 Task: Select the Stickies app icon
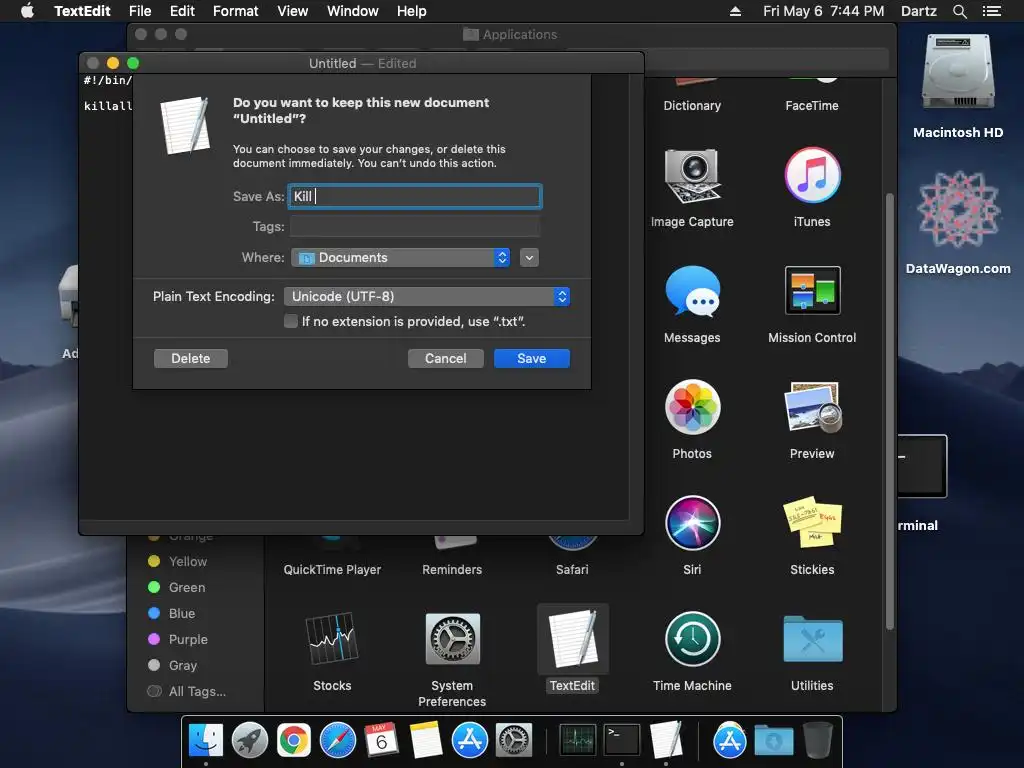point(812,522)
